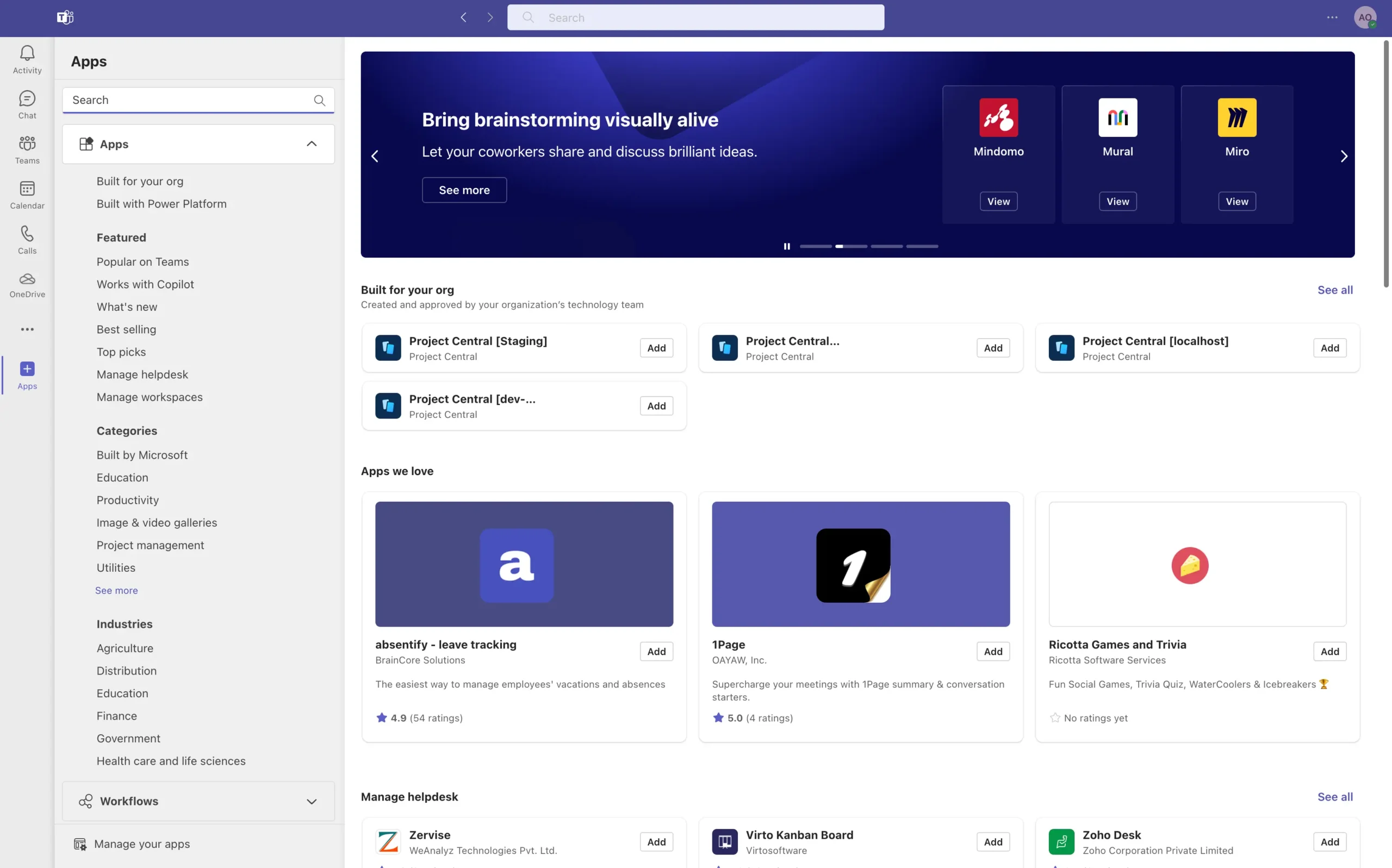This screenshot has height=868, width=1392.
Task: Expand the Workflows section
Action: click(311, 801)
